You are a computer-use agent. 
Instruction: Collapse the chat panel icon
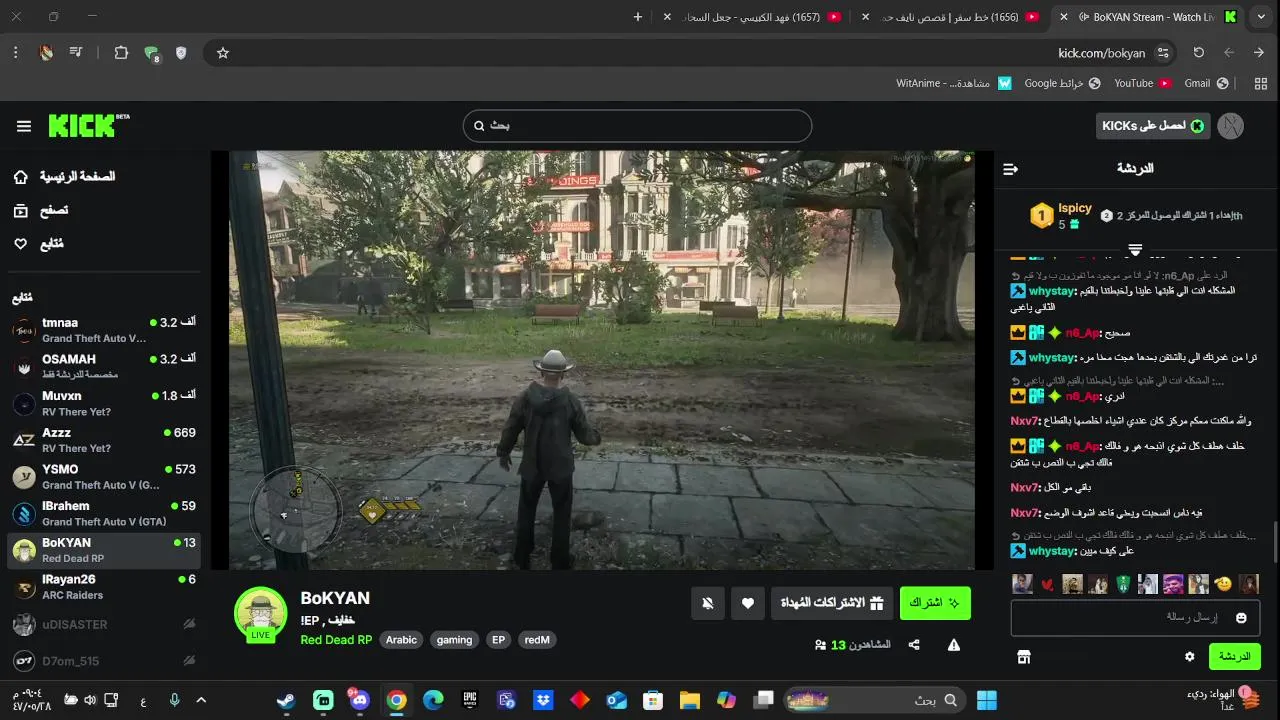click(x=1010, y=169)
